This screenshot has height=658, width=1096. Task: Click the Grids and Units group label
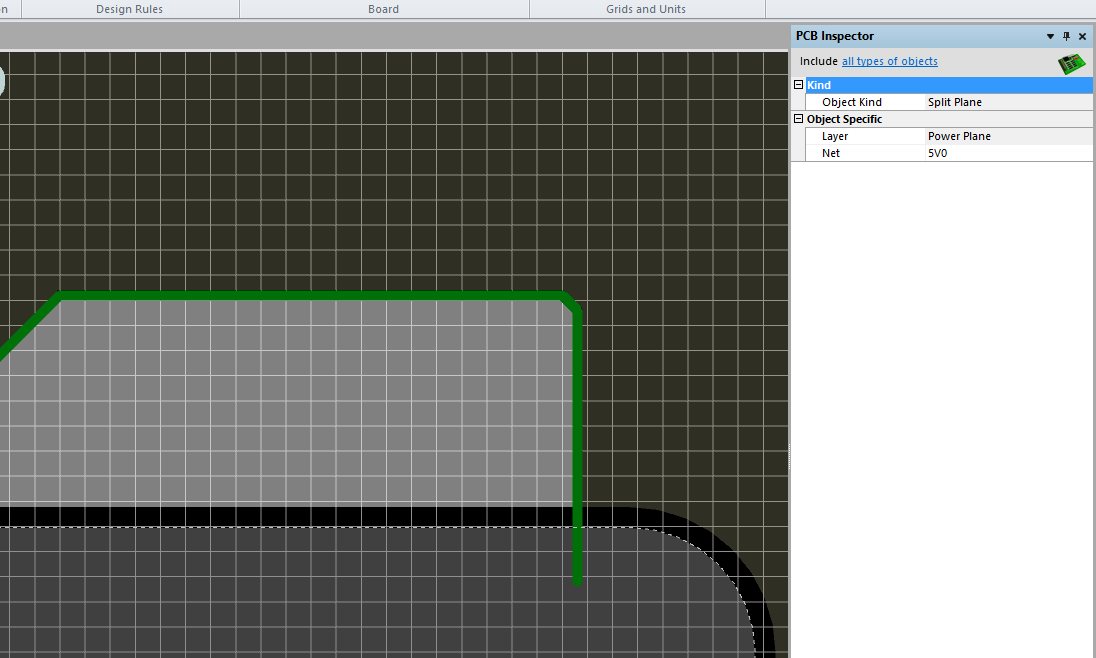click(645, 9)
